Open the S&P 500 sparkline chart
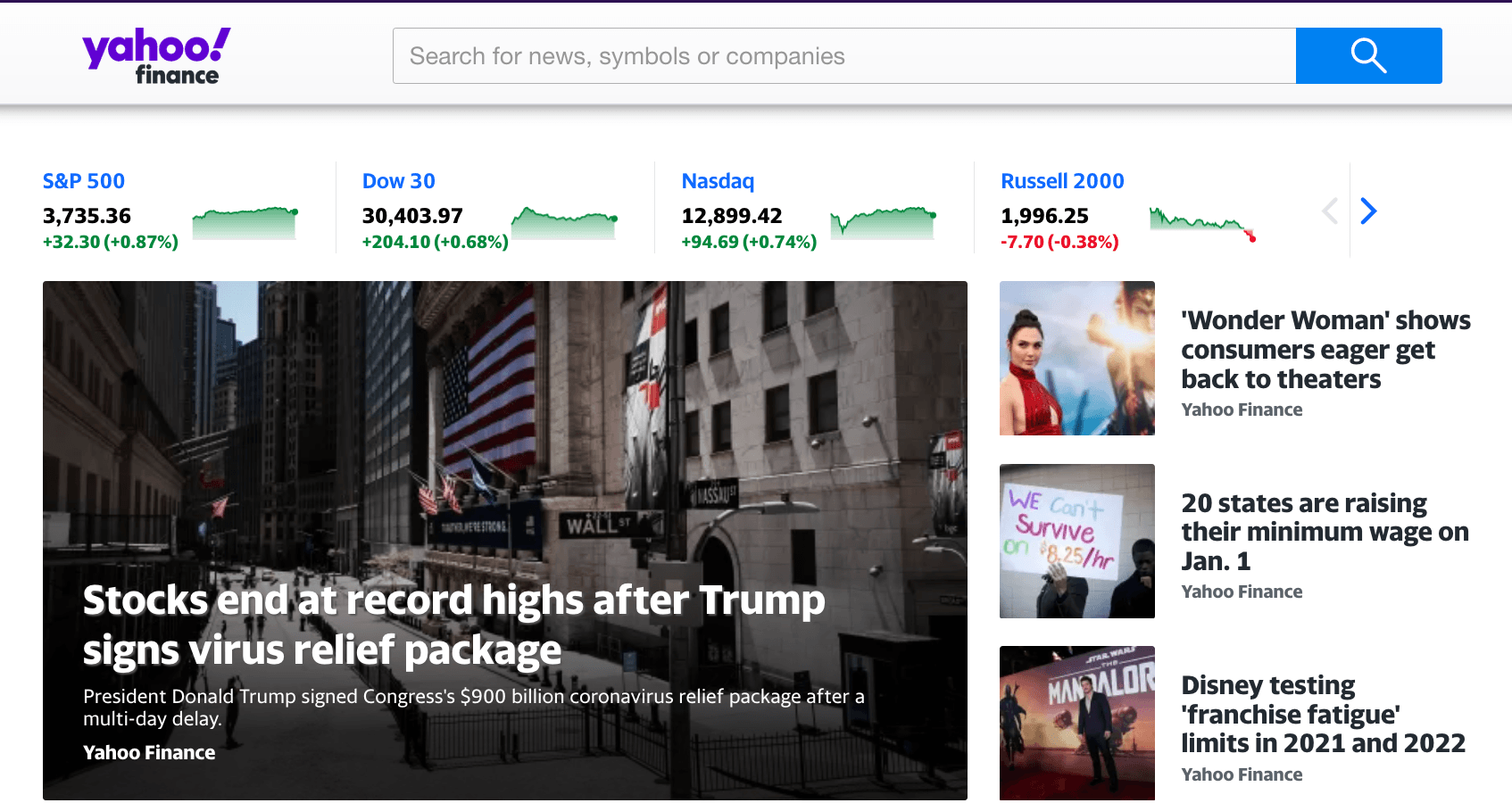Image resolution: width=1512 pixels, height=803 pixels. coord(245,223)
